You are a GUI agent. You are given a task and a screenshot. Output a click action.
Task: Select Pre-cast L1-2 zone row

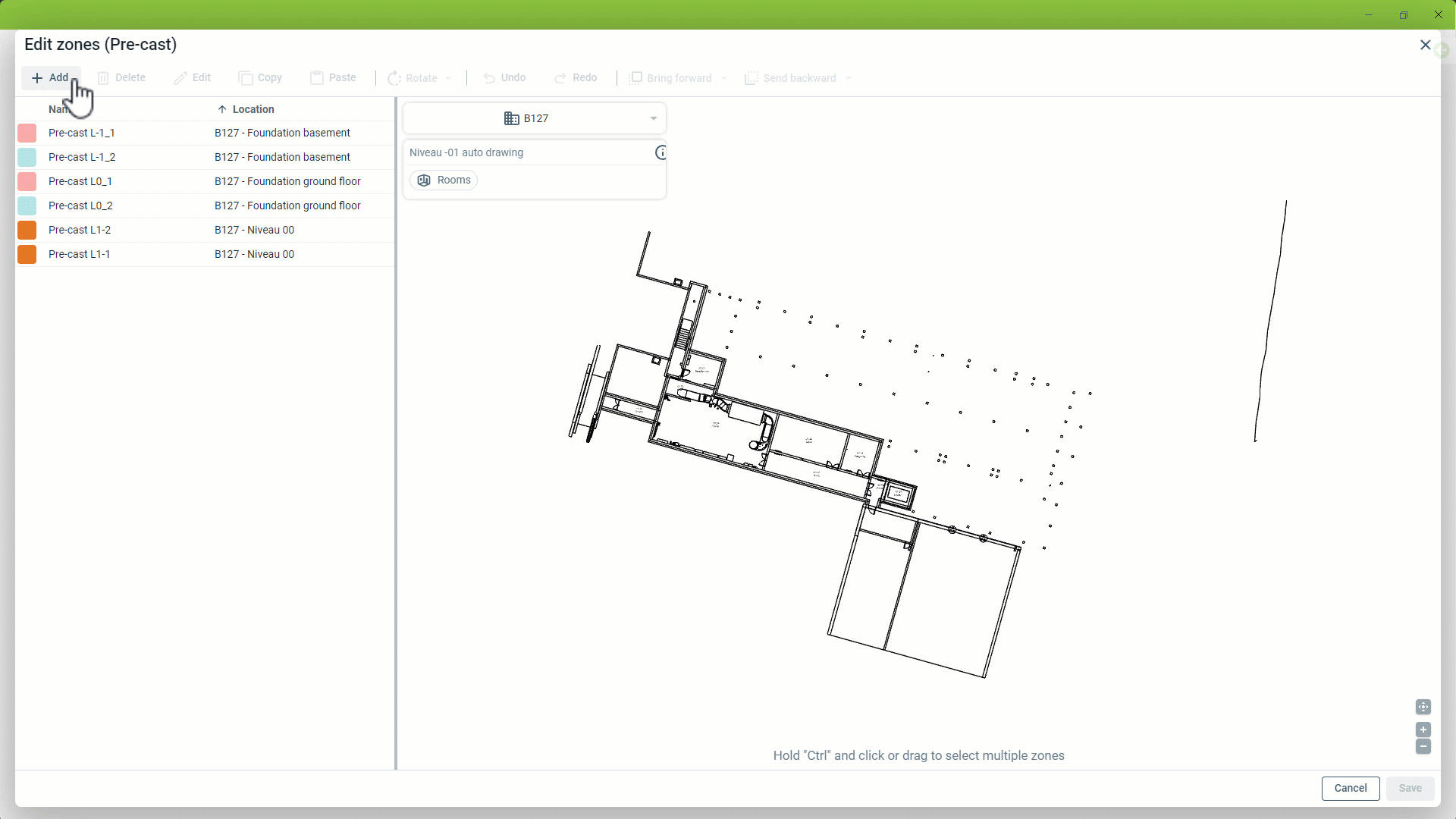point(80,230)
